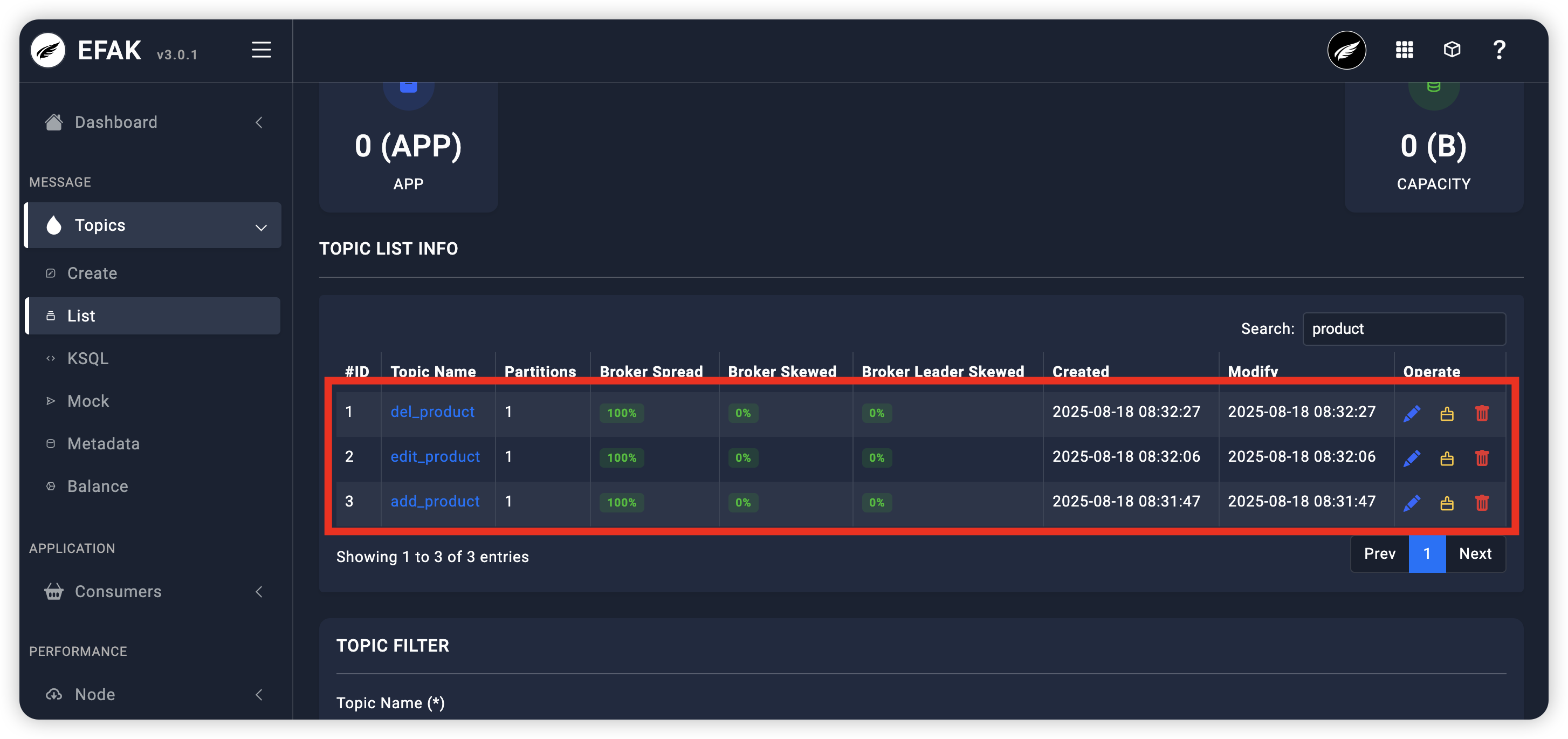Click the Topics droplet icon

coord(53,225)
